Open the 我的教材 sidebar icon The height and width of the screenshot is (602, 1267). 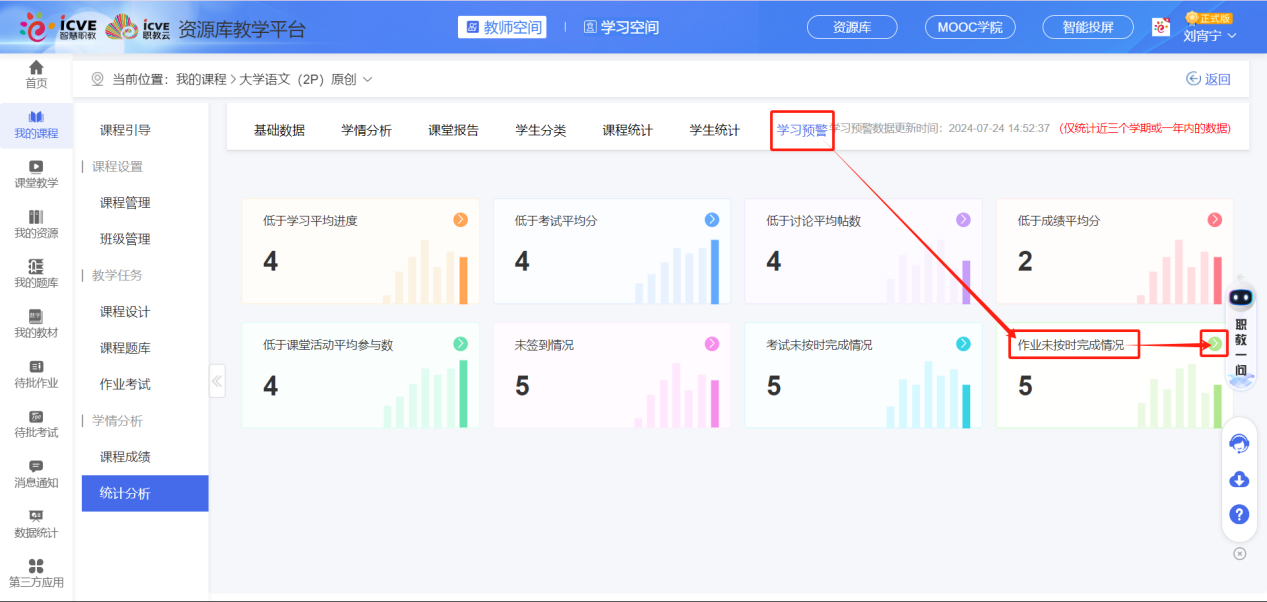(36, 322)
